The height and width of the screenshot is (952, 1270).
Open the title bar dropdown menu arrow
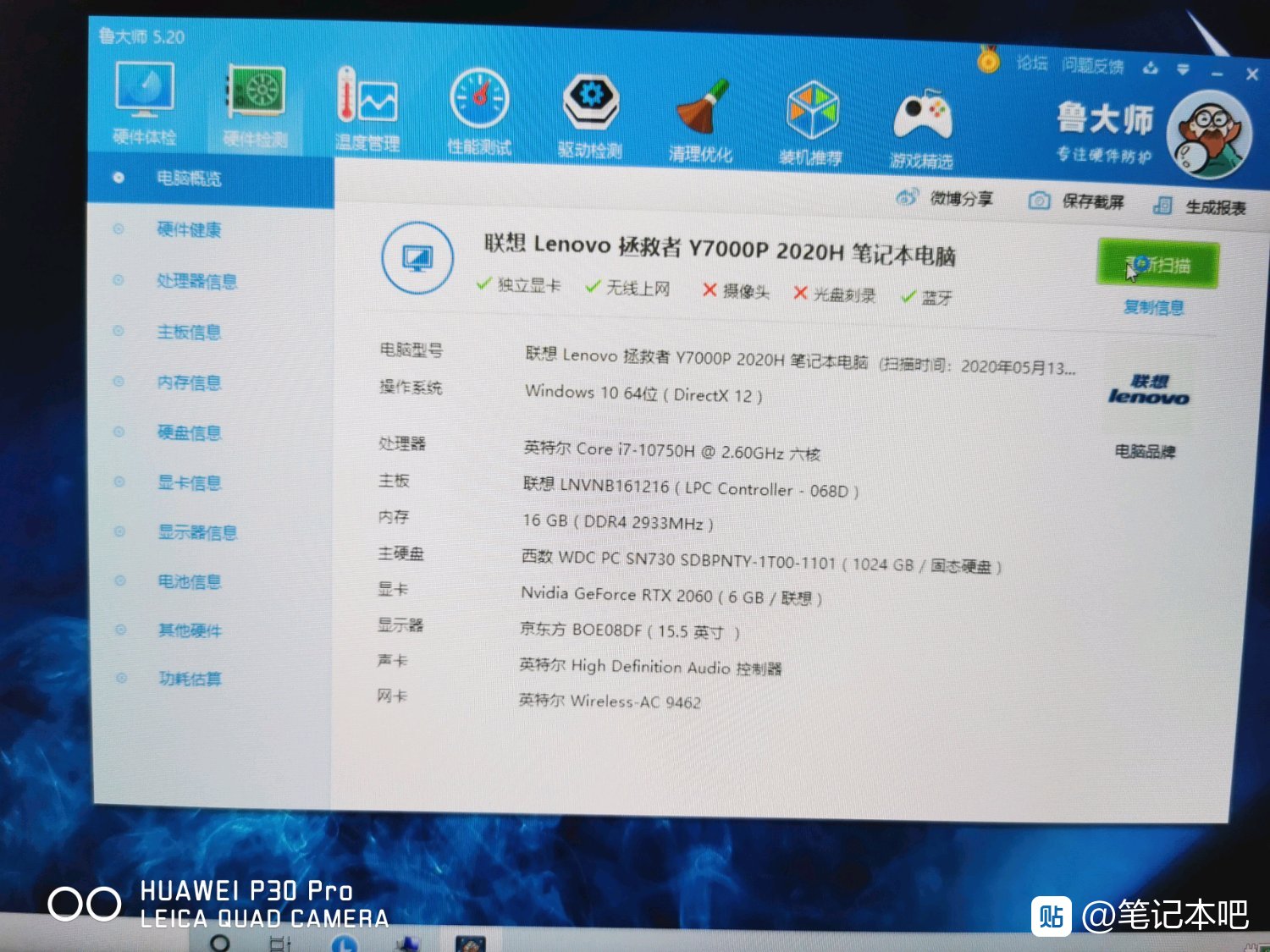pos(1183,69)
